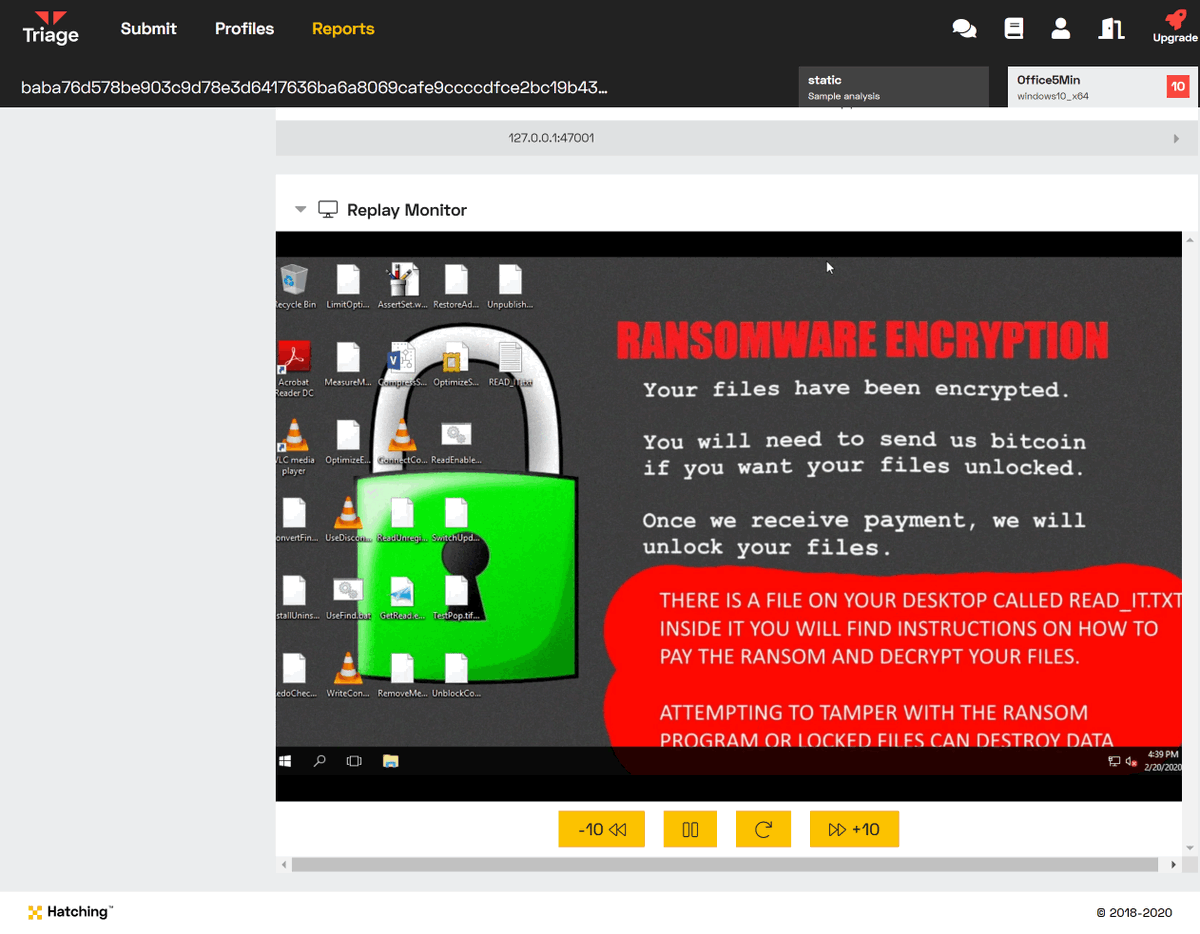The width and height of the screenshot is (1200, 934).
Task: Select the UseDiscon... VLC file icon
Action: 348,520
